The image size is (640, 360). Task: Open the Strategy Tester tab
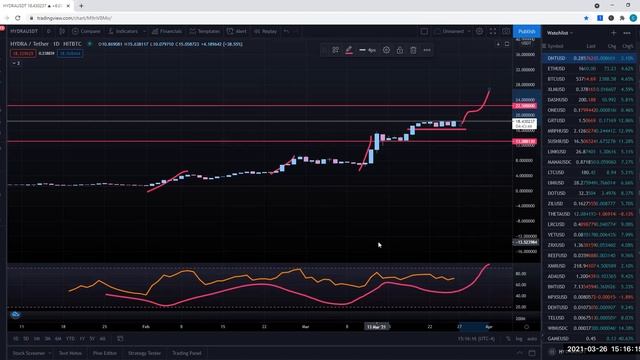(144, 353)
